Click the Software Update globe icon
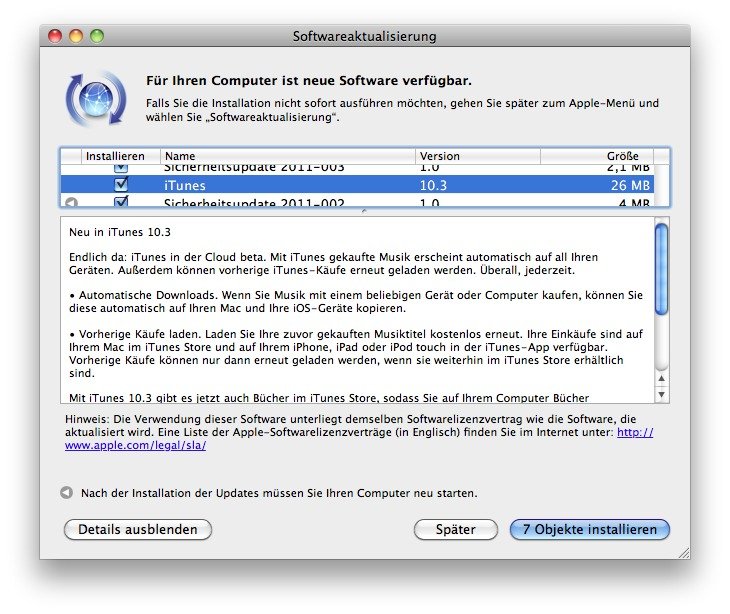Viewport: 730px width, 614px height. coord(96,99)
